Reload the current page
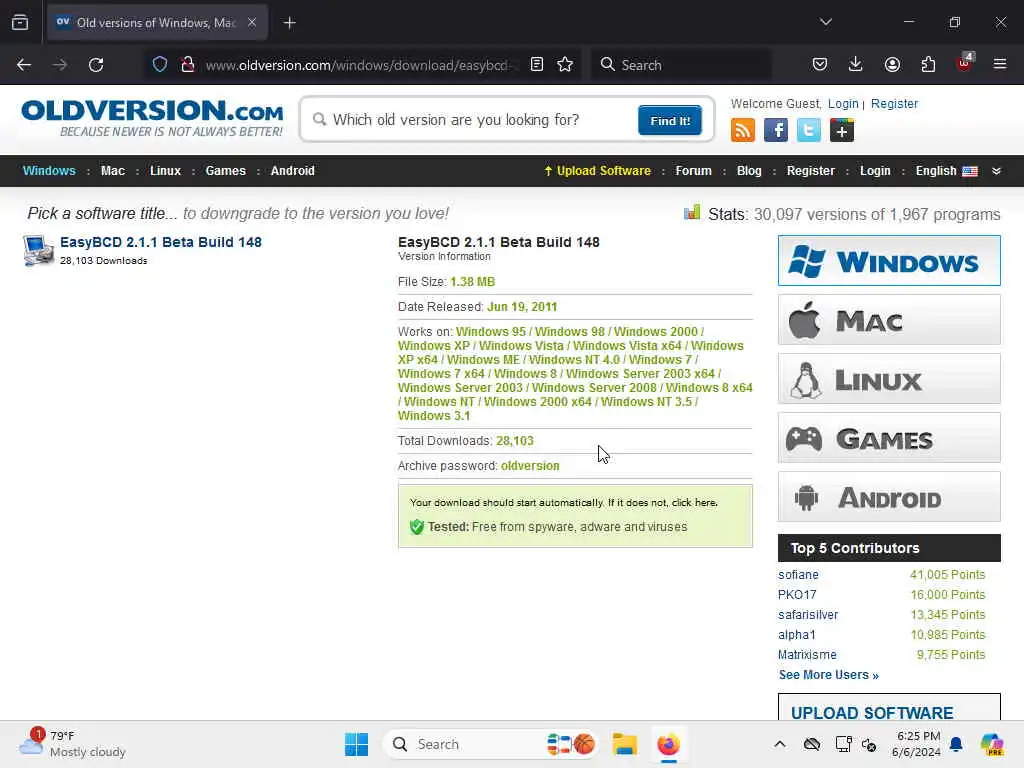The width and height of the screenshot is (1024, 768). 96,65
